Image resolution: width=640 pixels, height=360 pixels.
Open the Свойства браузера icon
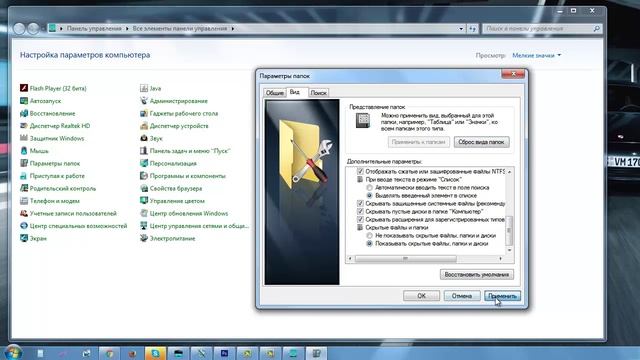144,189
